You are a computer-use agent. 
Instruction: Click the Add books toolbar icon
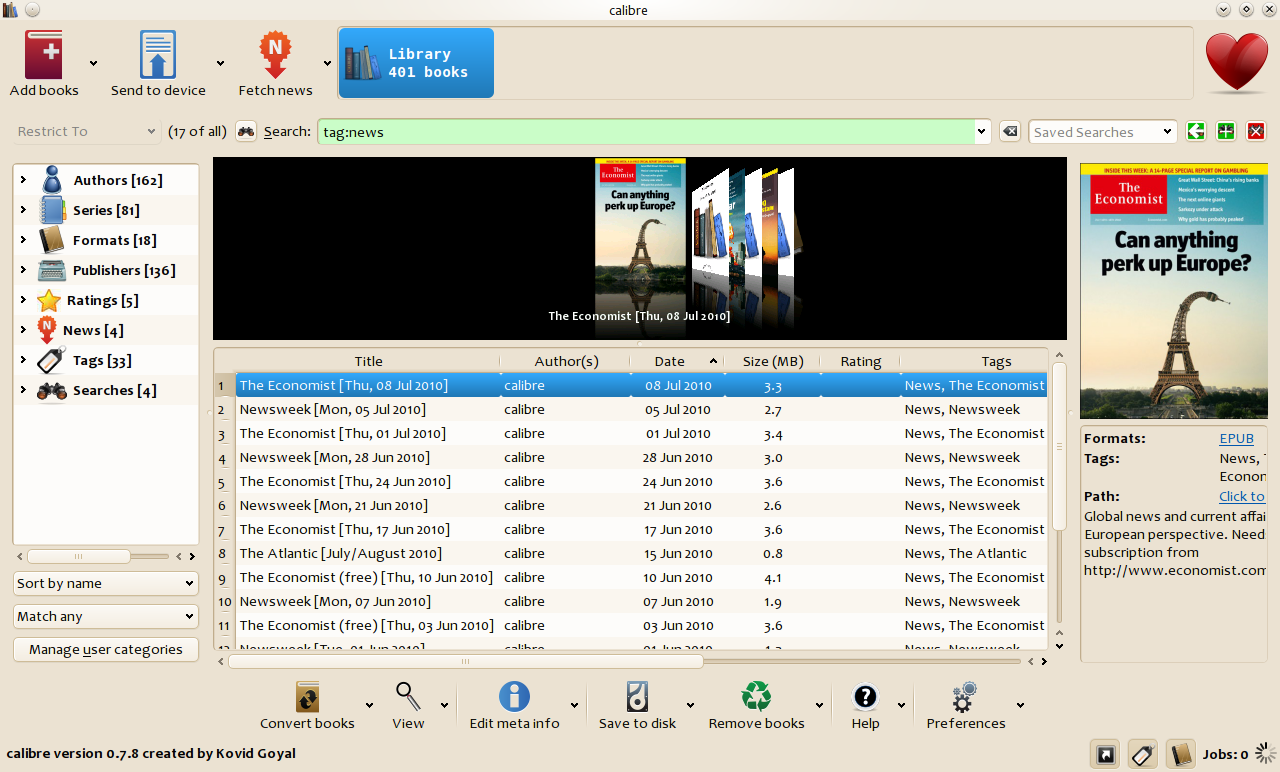pos(44,54)
